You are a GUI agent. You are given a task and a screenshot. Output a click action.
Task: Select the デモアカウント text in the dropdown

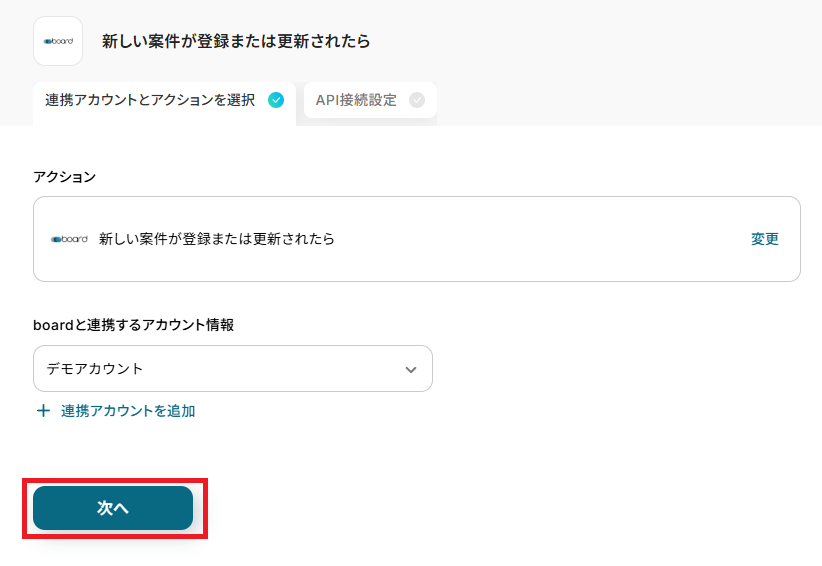pyautogui.click(x=95, y=369)
